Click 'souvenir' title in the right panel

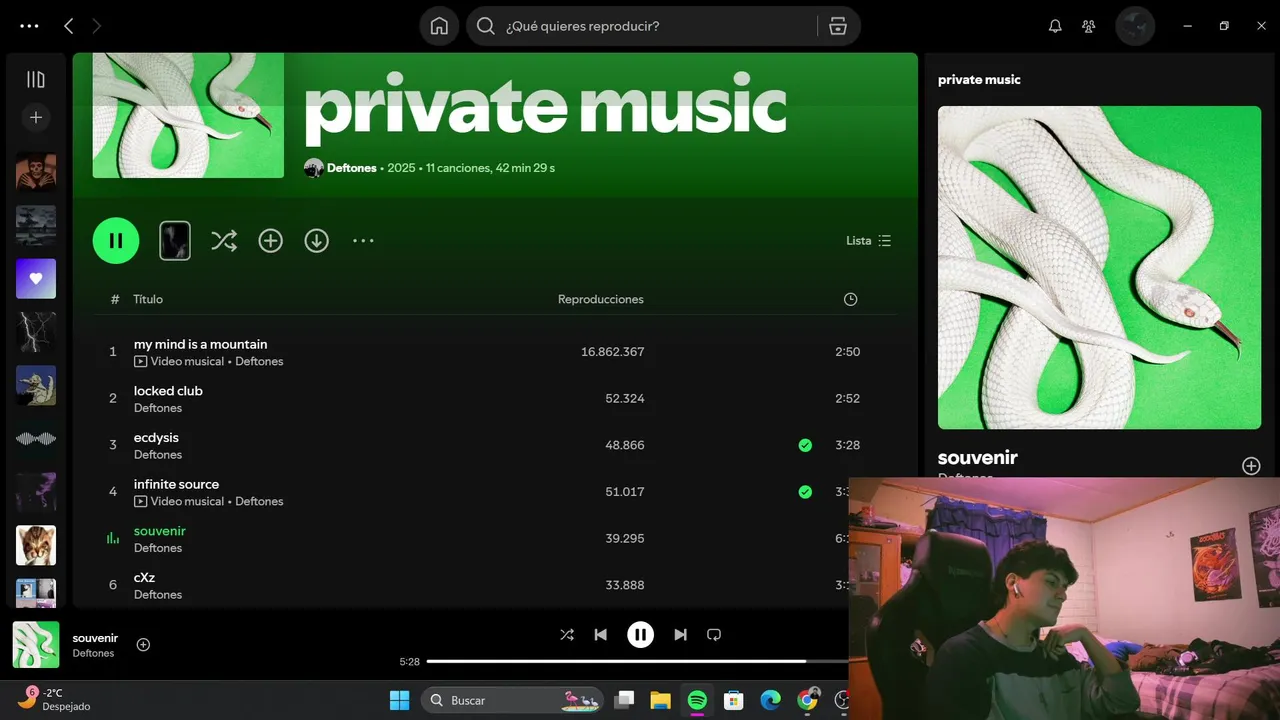pos(978,457)
